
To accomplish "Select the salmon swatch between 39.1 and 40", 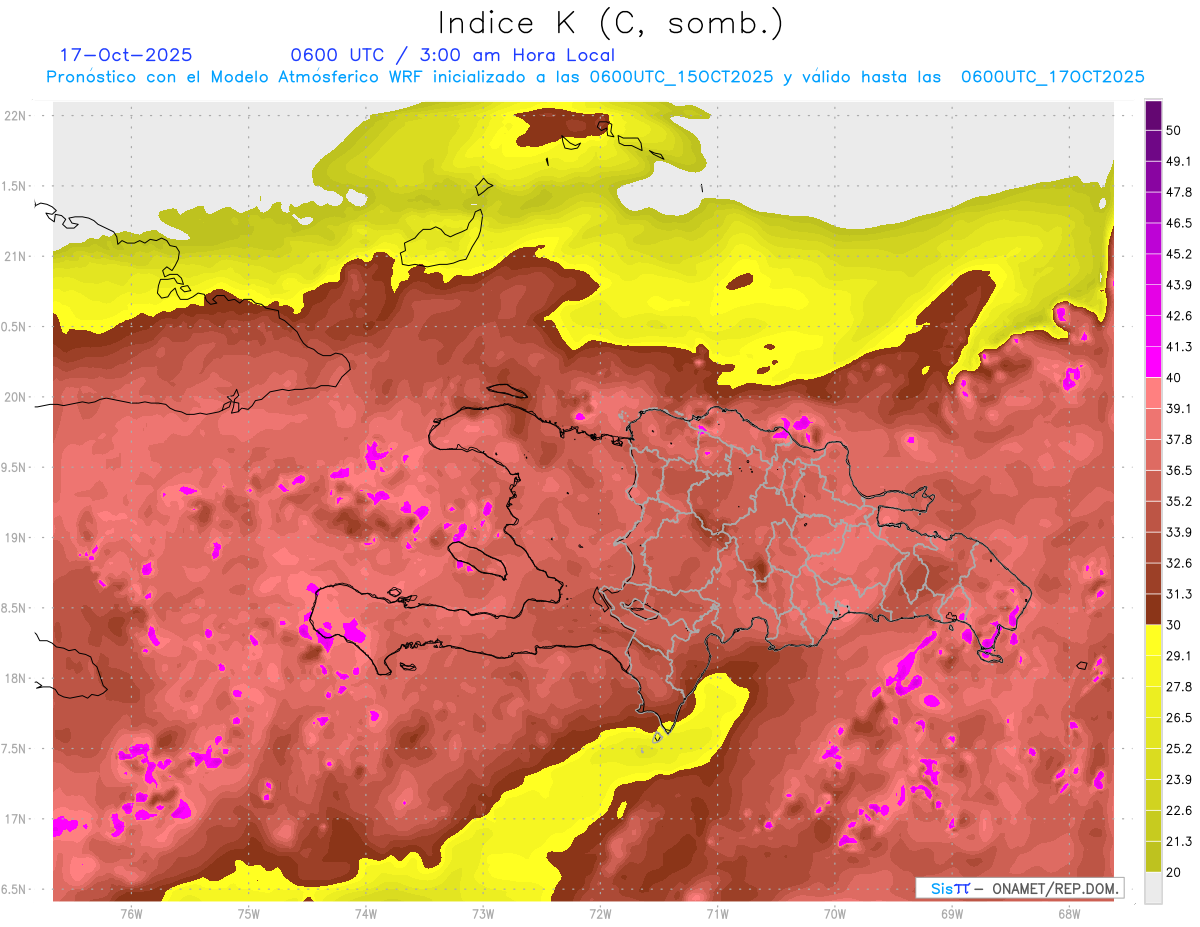I will pos(1153,392).
